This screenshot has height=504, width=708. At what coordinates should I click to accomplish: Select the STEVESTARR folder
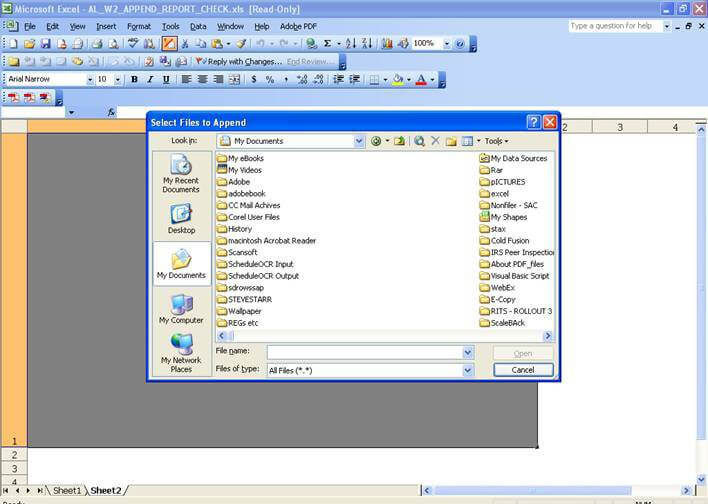tap(244, 299)
